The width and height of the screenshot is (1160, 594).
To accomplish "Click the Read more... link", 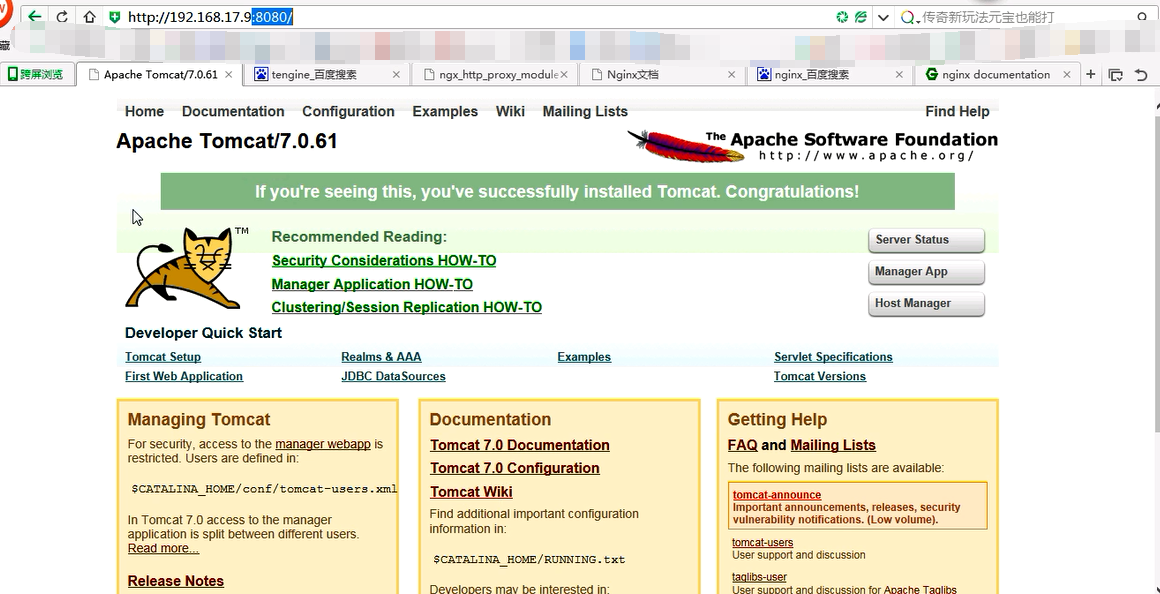I will (x=163, y=548).
